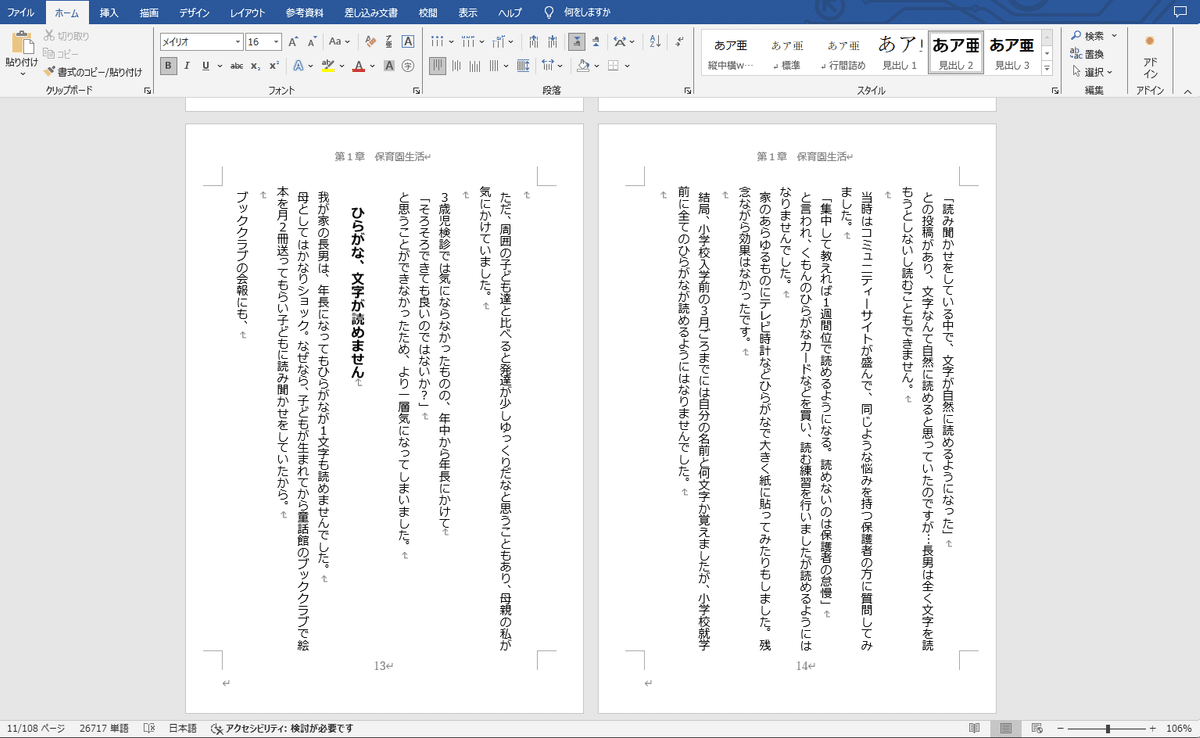Open the Insert (挿入) tab

tap(109, 12)
